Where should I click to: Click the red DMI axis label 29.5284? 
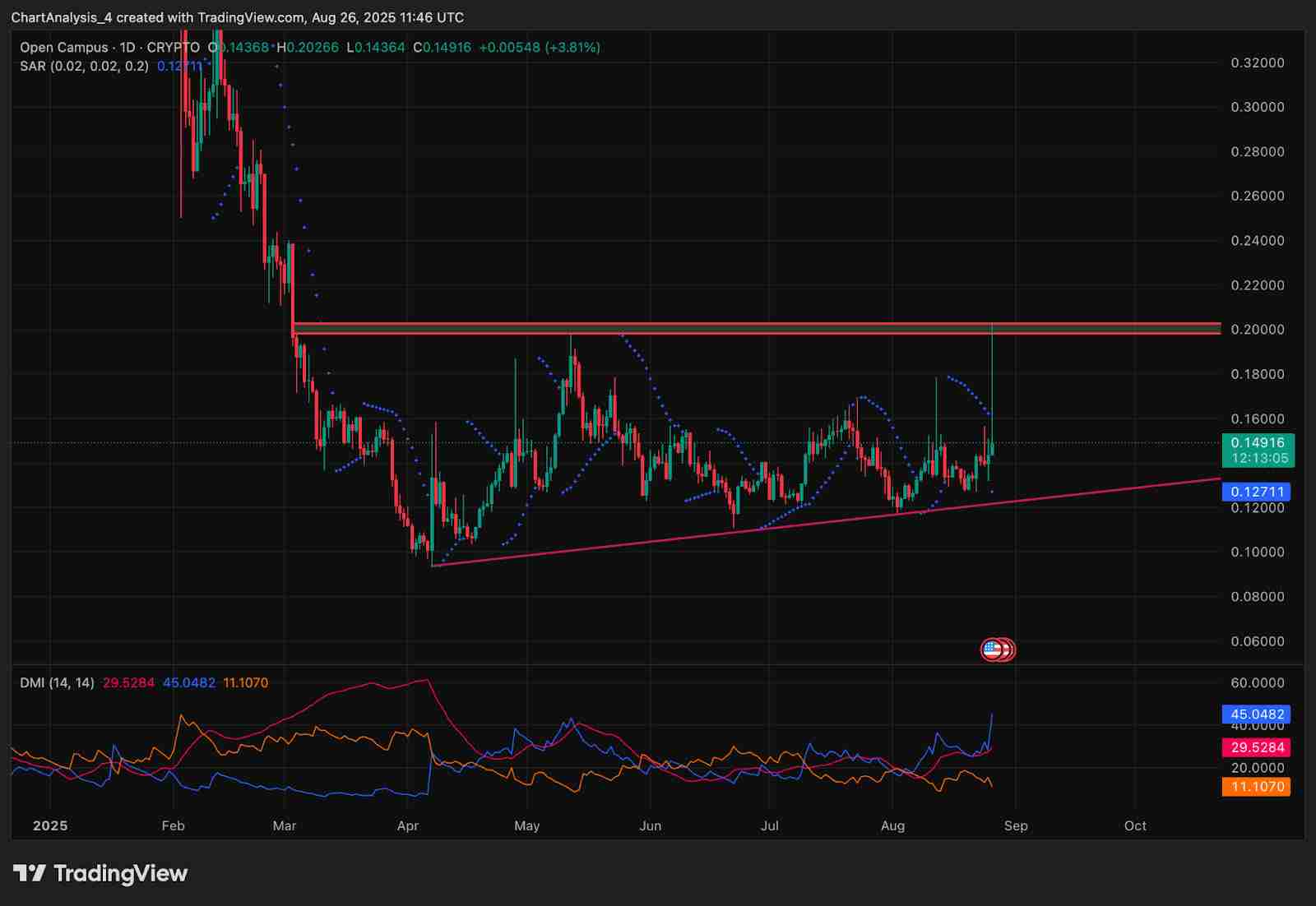(x=1255, y=747)
